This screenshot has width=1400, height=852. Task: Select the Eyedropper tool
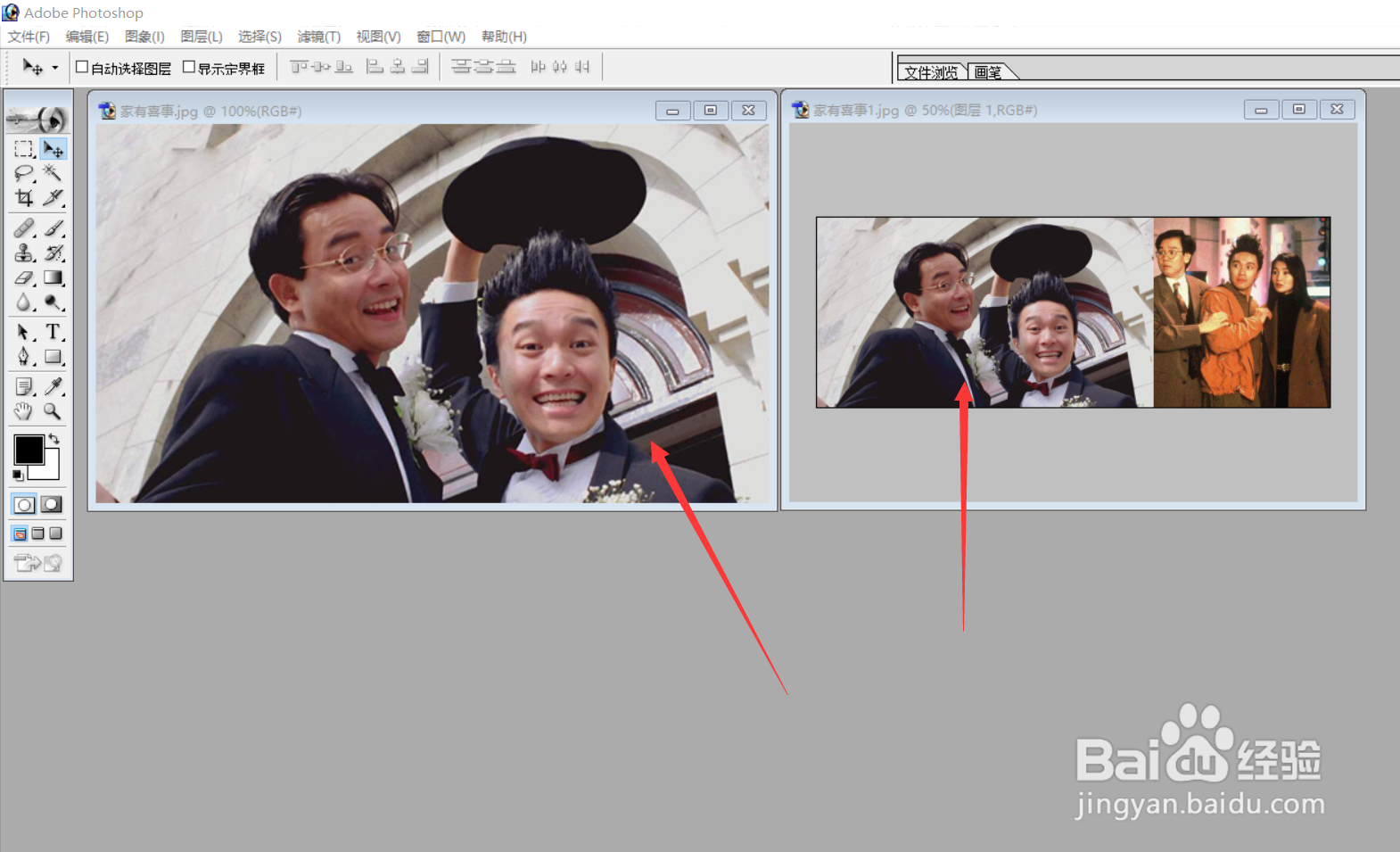tap(54, 386)
